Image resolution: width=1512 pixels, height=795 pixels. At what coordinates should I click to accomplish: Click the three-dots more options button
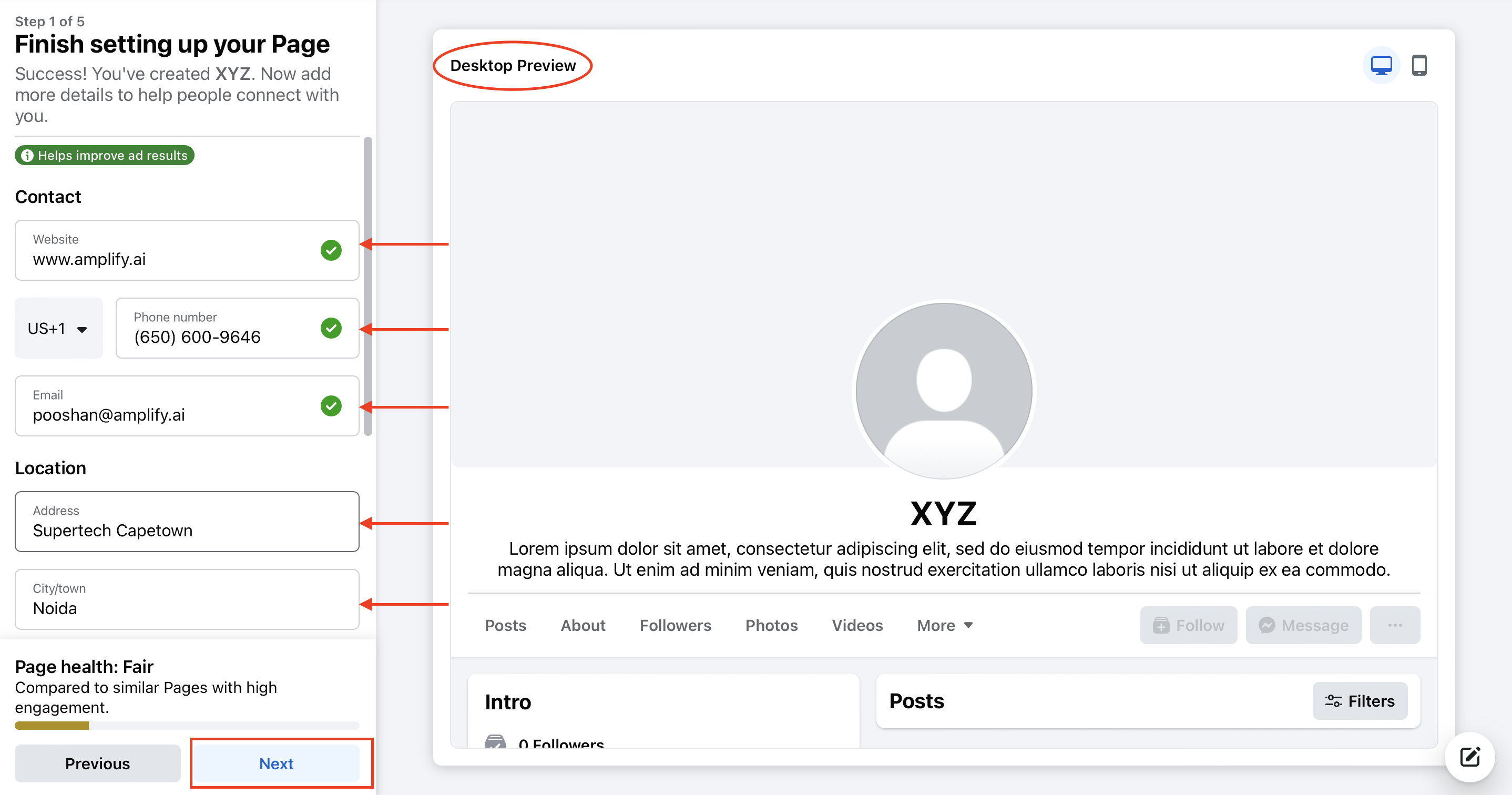point(1395,625)
